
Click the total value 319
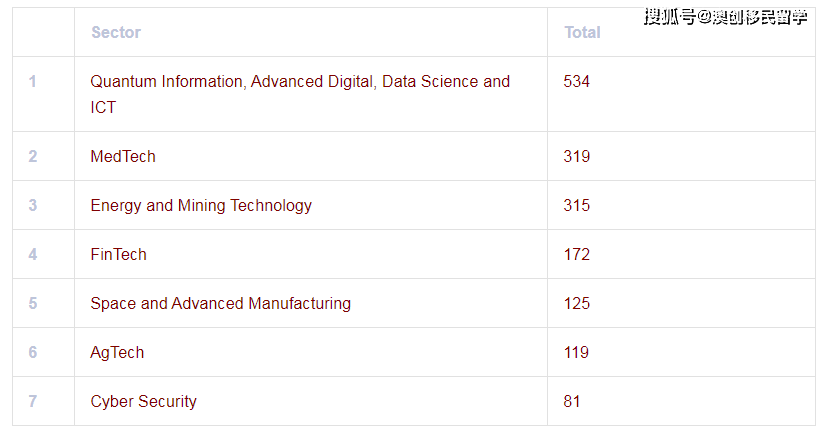(x=577, y=156)
